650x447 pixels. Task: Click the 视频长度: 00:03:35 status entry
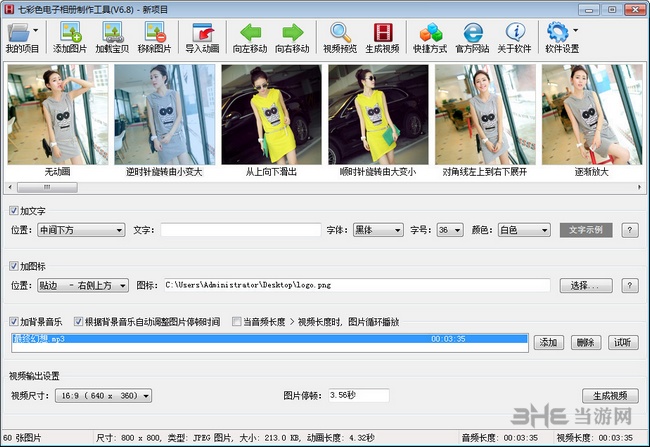tap(595, 438)
